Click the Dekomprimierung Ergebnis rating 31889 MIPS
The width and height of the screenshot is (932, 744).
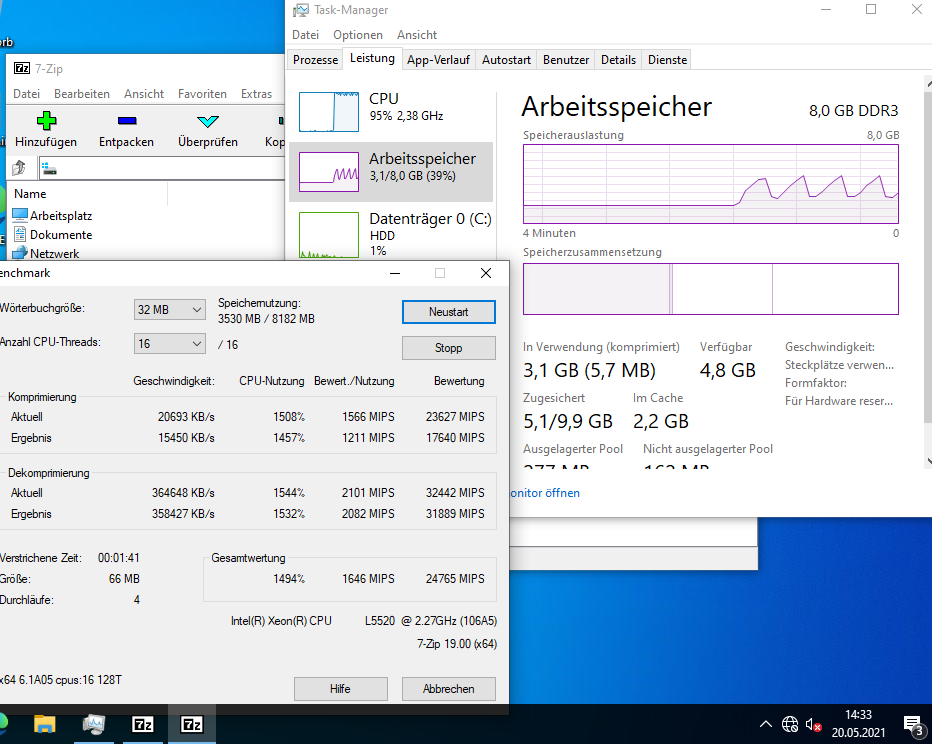click(x=455, y=514)
